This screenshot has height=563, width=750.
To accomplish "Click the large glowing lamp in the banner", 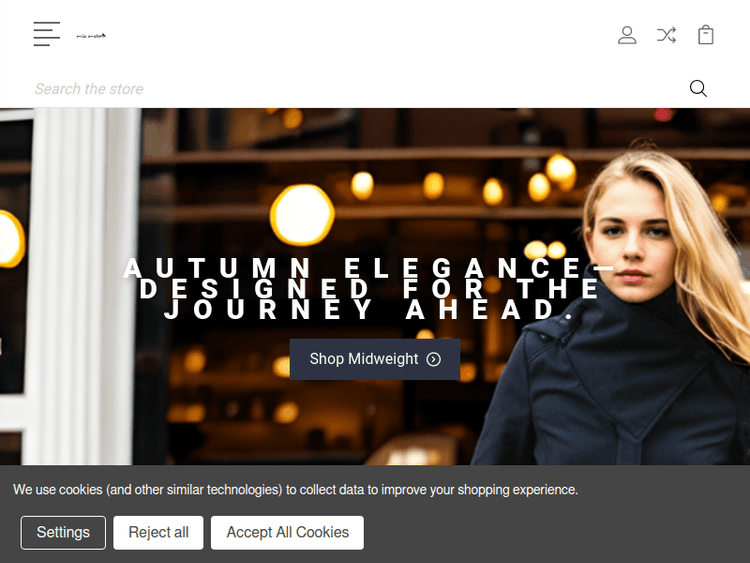I will click(303, 214).
